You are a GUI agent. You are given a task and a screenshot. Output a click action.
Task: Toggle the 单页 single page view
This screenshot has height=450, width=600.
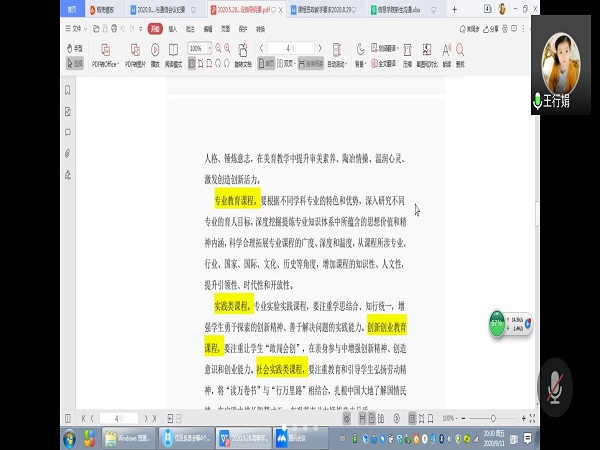(266, 62)
